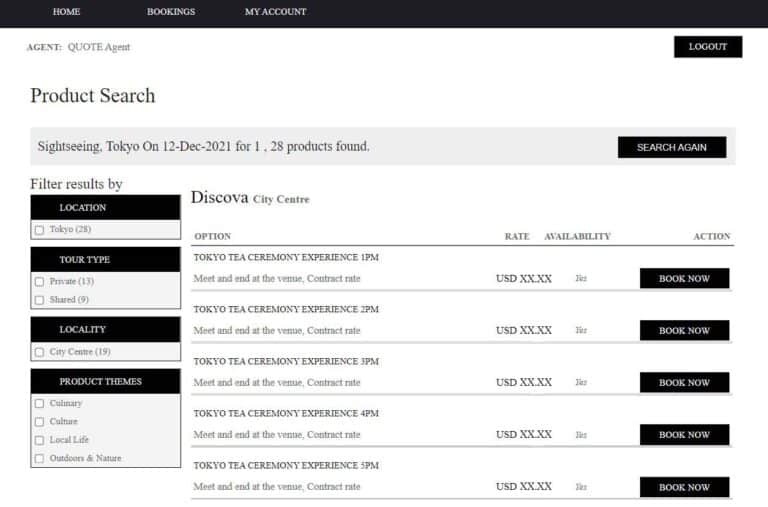768x507 pixels.
Task: Click the LOCALITY filter header
Action: pyautogui.click(x=105, y=329)
